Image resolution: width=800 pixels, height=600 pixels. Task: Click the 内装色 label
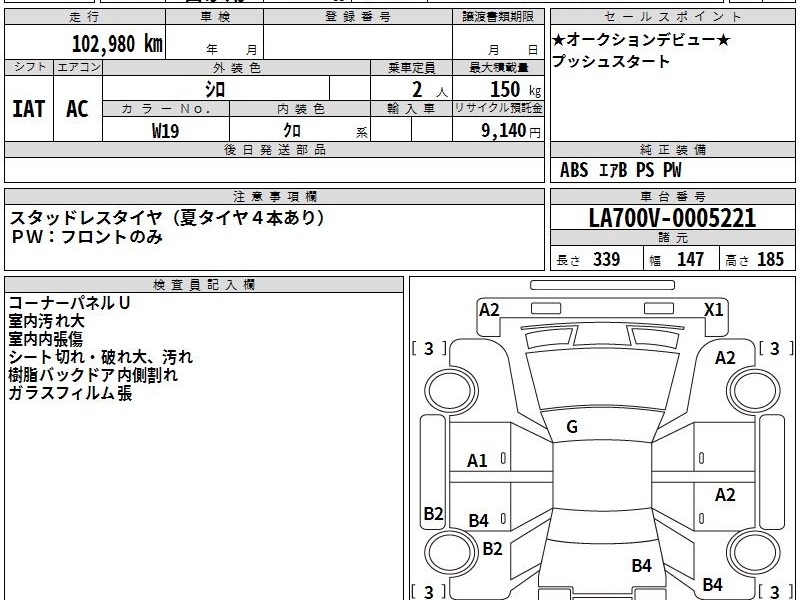pos(300,109)
